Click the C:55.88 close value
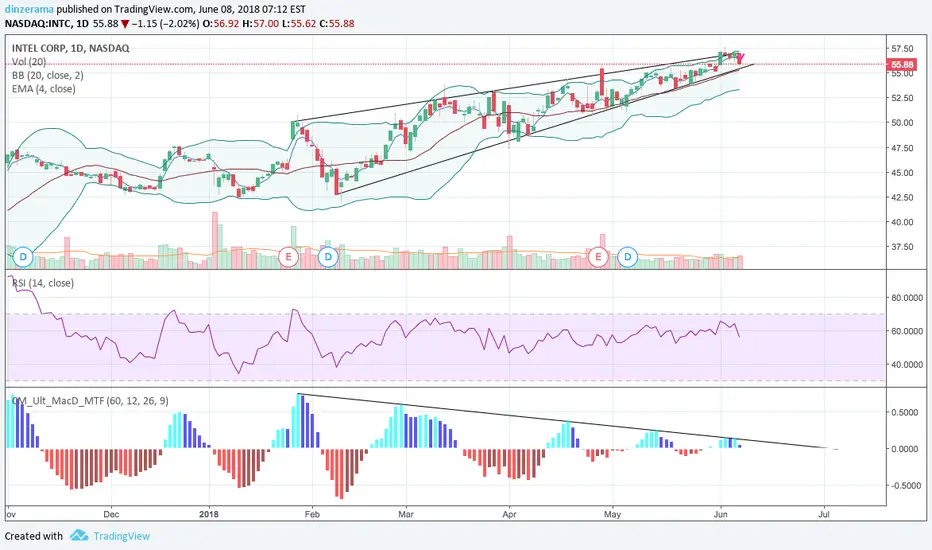The image size is (932, 550). pos(336,24)
